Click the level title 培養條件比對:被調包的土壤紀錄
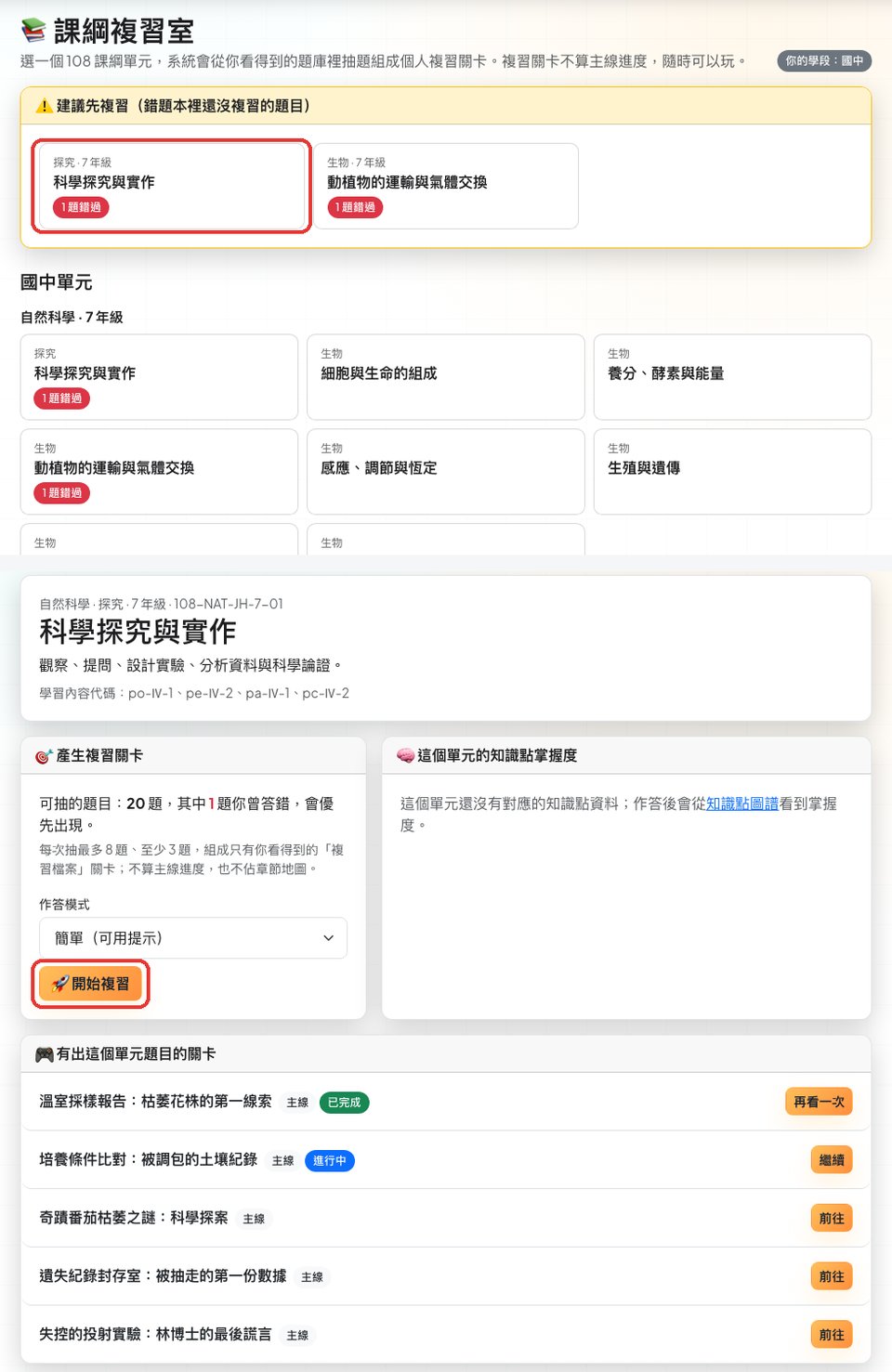 tap(148, 1160)
